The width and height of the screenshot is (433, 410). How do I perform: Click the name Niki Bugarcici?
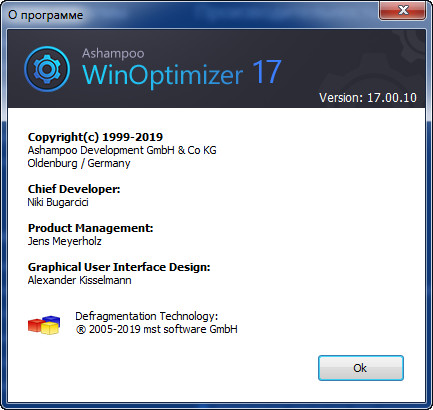tap(58, 202)
